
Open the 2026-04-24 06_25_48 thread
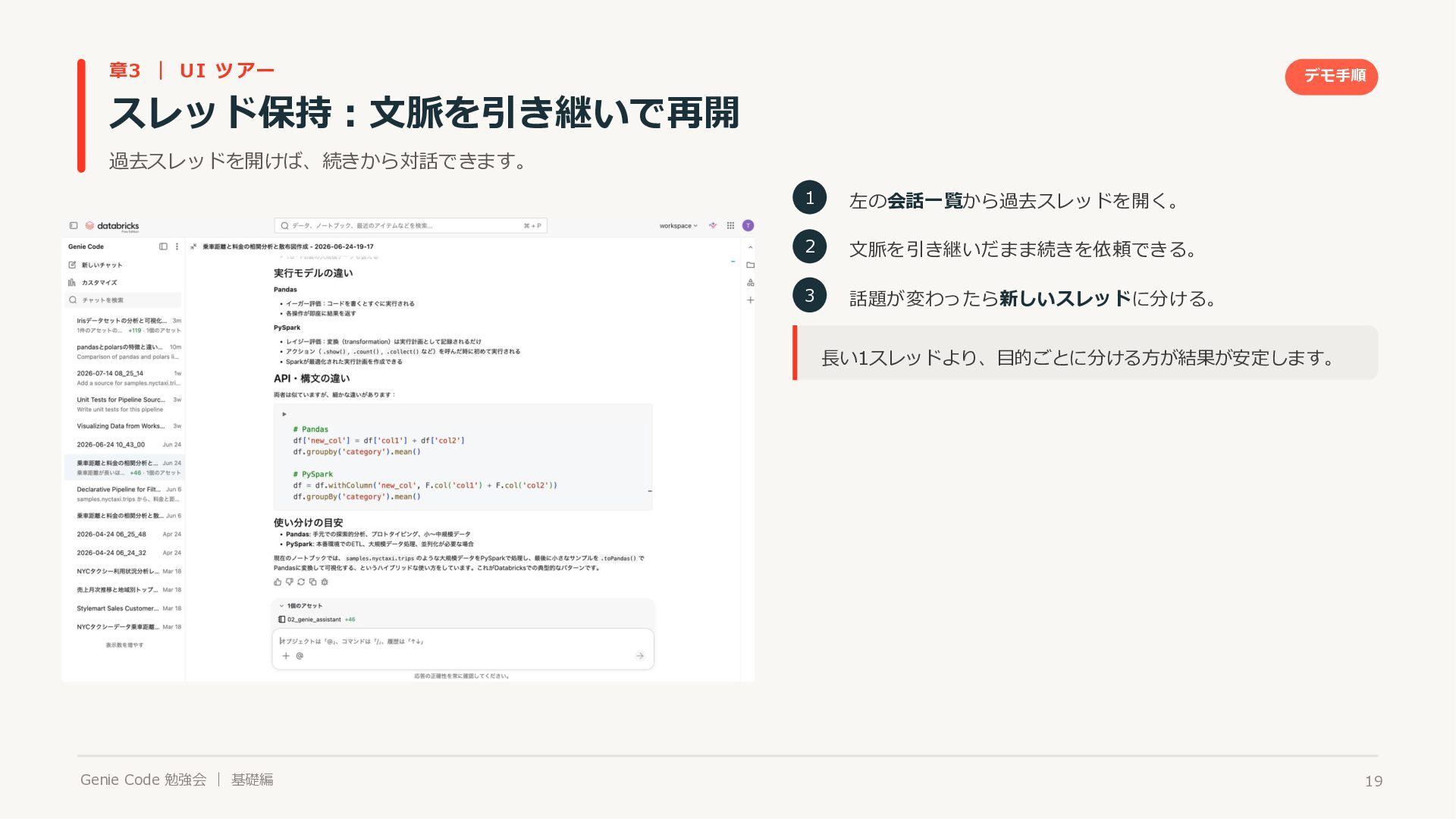tap(125, 534)
